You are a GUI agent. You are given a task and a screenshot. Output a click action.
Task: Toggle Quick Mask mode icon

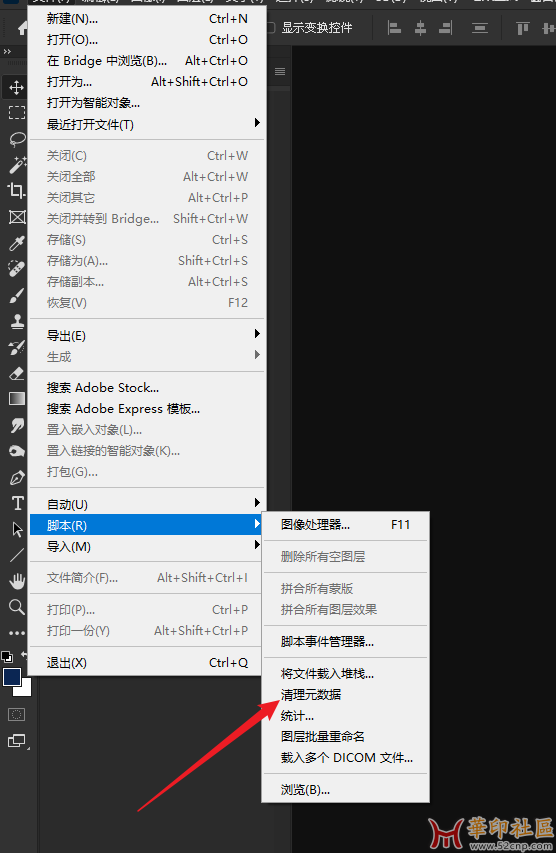click(16, 714)
